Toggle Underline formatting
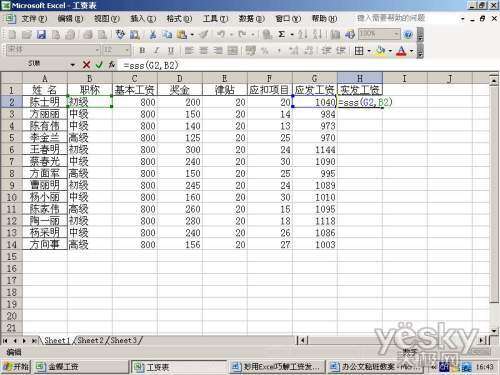Viewport: 500px width, 375px height. [171, 51]
